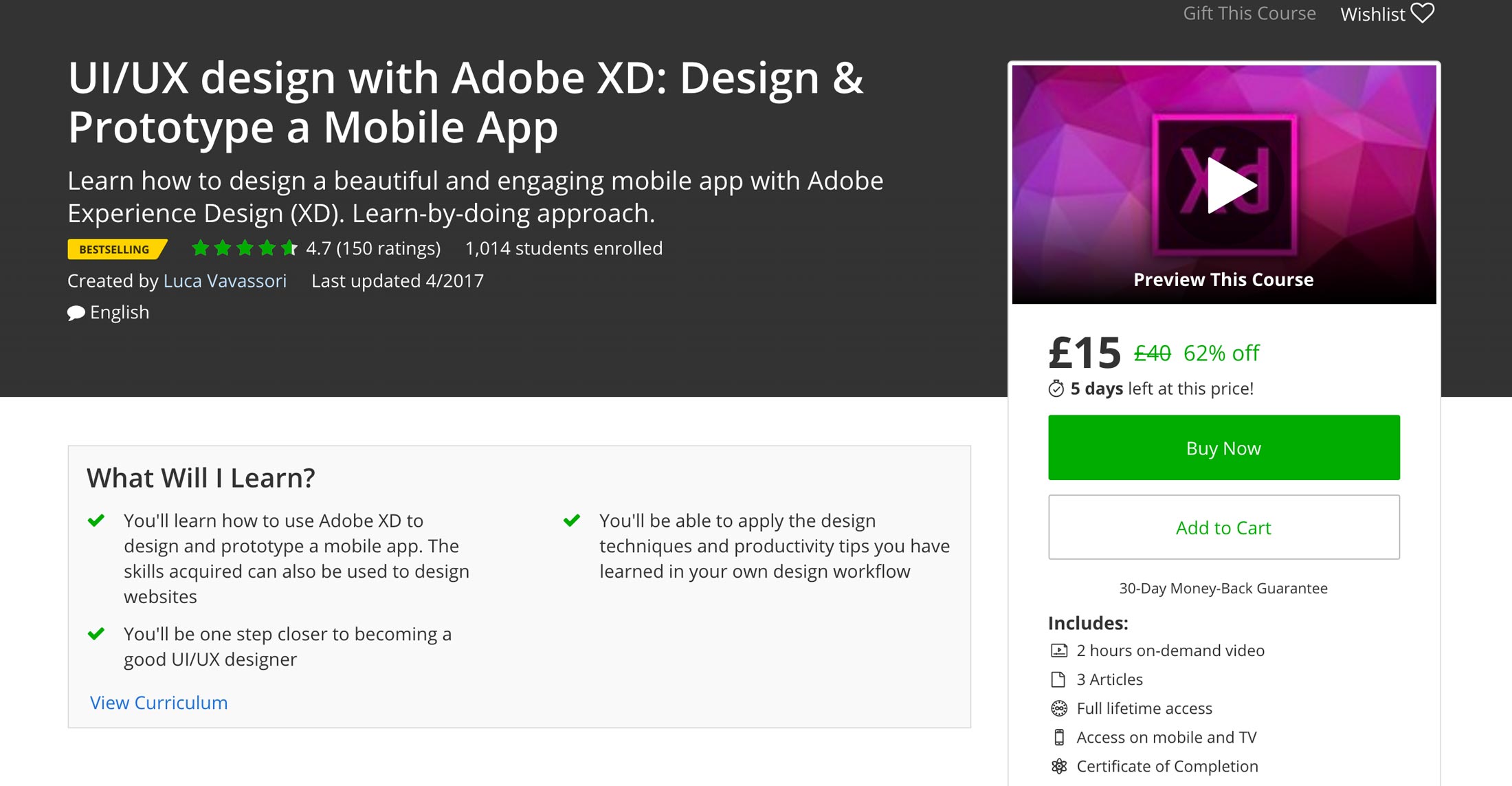Screen dimensions: 1512x786
Task: Click the mobile phone access icon
Action: 1059,737
